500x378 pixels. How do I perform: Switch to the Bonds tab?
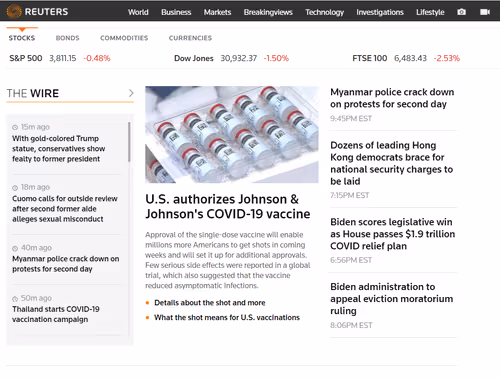point(67,38)
